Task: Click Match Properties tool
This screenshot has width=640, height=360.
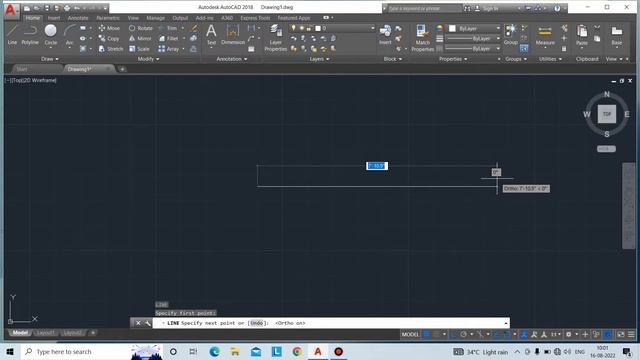Action: [x=422, y=38]
